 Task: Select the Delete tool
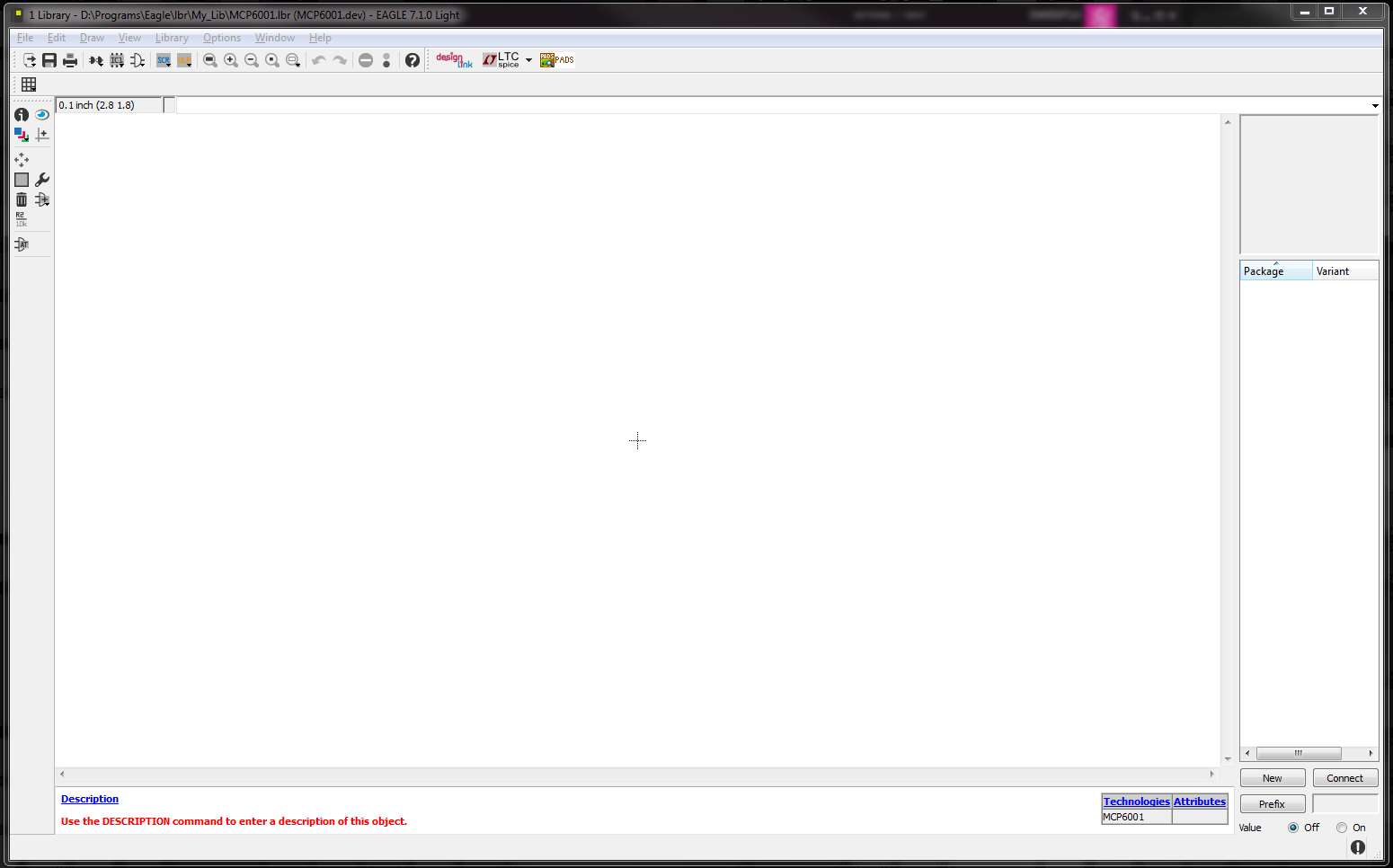click(21, 199)
